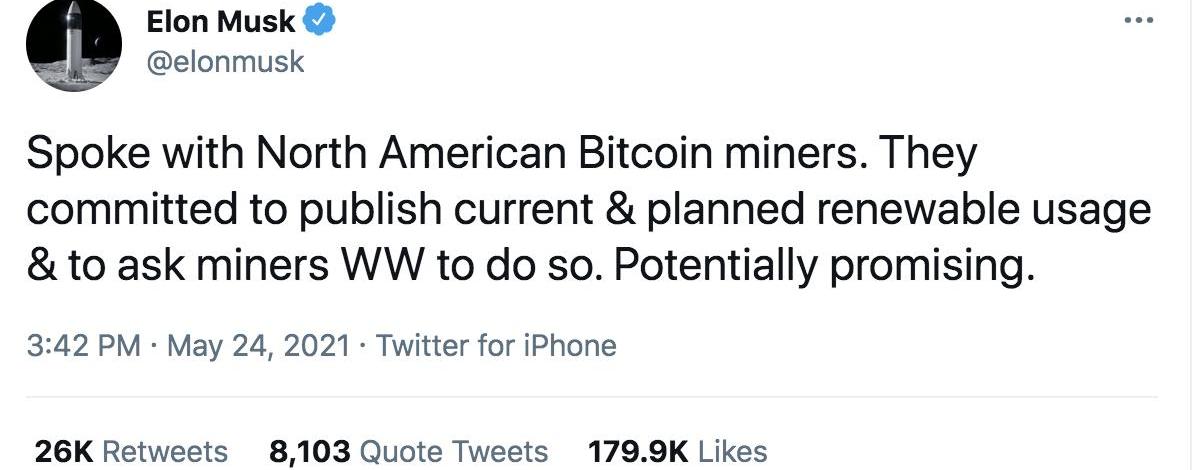Image resolution: width=1198 pixels, height=470 pixels.
Task: Click the first word Spoke
Action: pos(83,156)
